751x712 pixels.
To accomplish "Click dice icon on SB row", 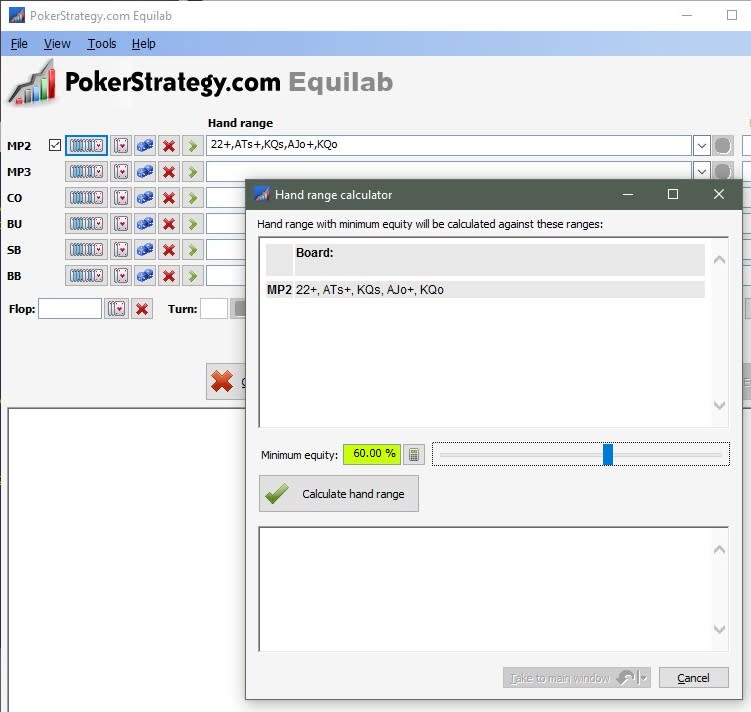I will tap(145, 249).
